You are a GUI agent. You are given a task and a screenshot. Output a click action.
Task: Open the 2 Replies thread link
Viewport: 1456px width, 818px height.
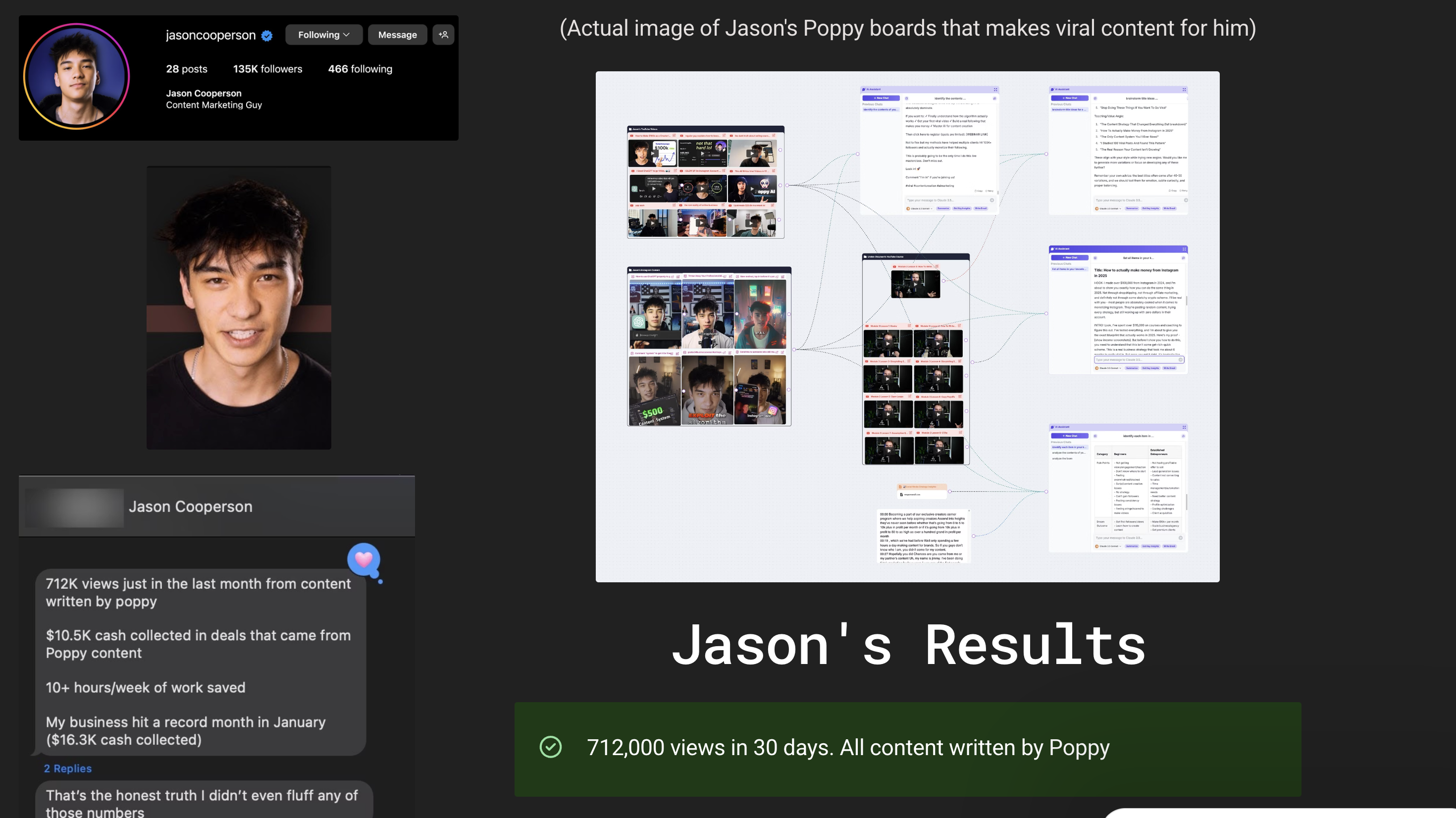coord(68,768)
